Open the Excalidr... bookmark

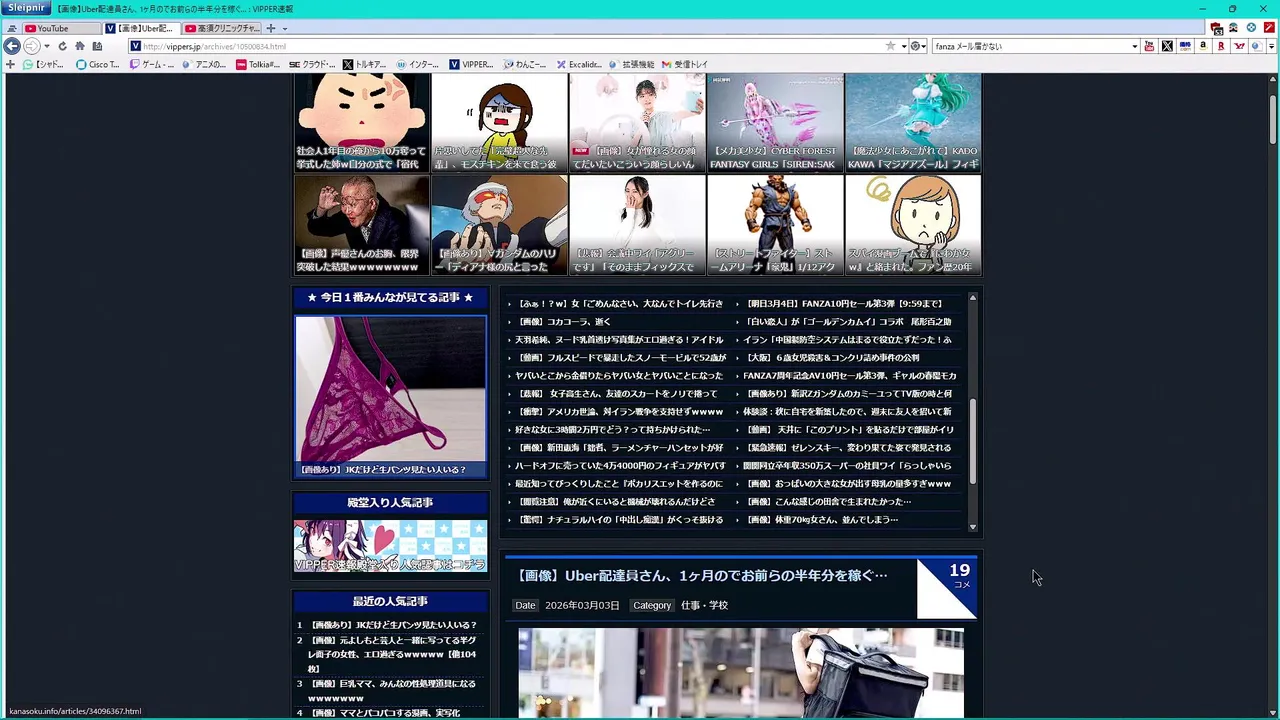[579, 64]
